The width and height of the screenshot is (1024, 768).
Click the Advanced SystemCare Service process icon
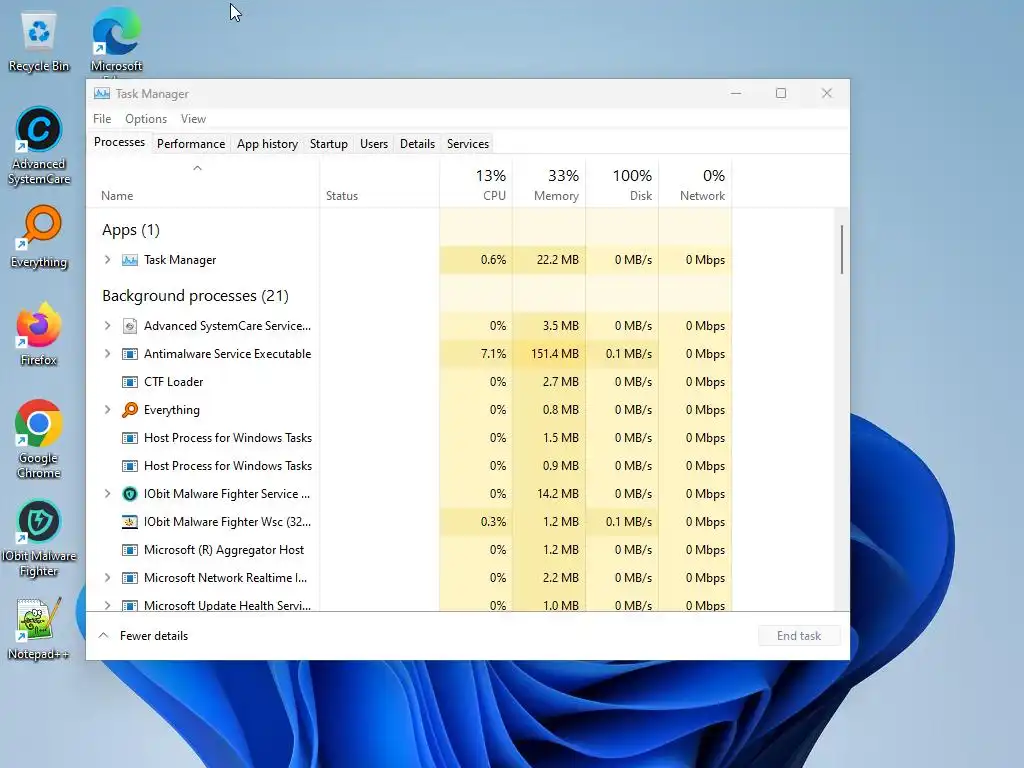(x=130, y=326)
